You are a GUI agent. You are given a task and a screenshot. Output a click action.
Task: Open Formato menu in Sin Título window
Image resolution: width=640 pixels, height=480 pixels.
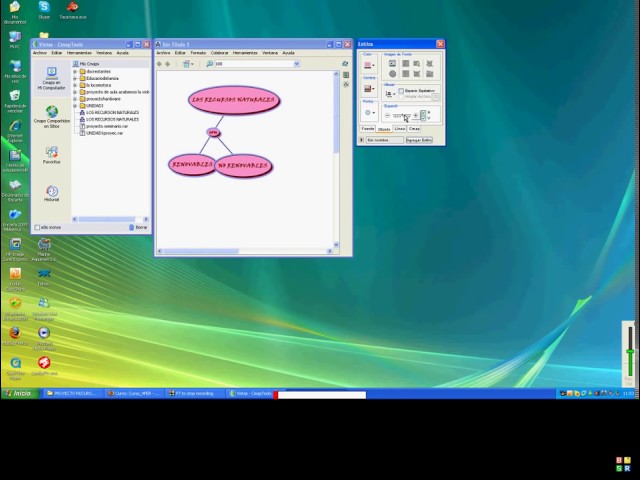198,53
